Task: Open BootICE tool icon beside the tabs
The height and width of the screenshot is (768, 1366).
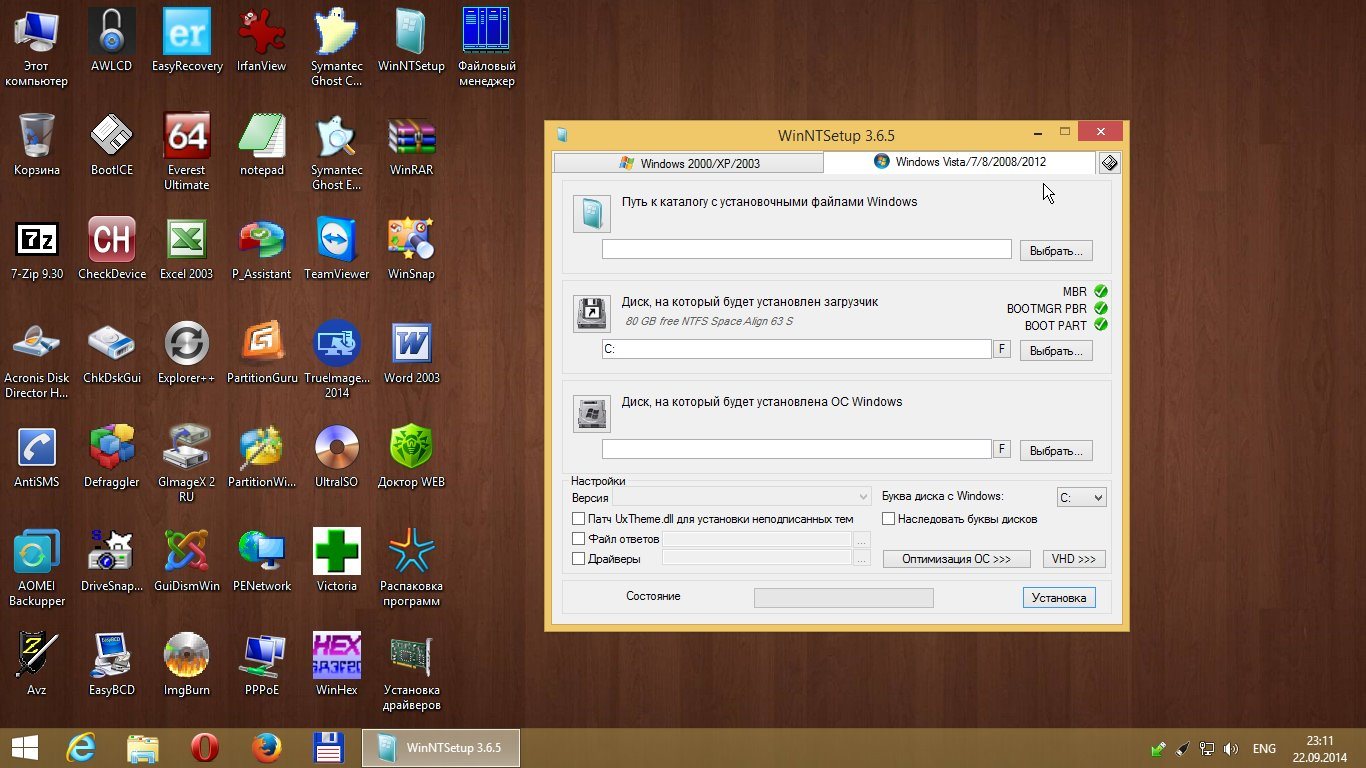Action: [x=1109, y=163]
